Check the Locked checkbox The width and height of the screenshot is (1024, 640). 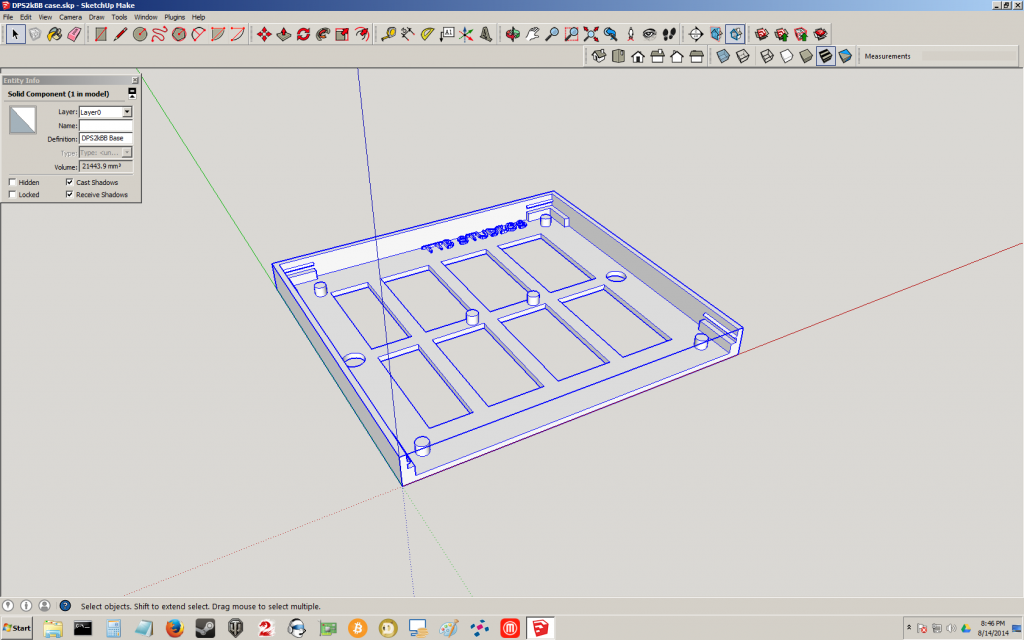pos(12,195)
